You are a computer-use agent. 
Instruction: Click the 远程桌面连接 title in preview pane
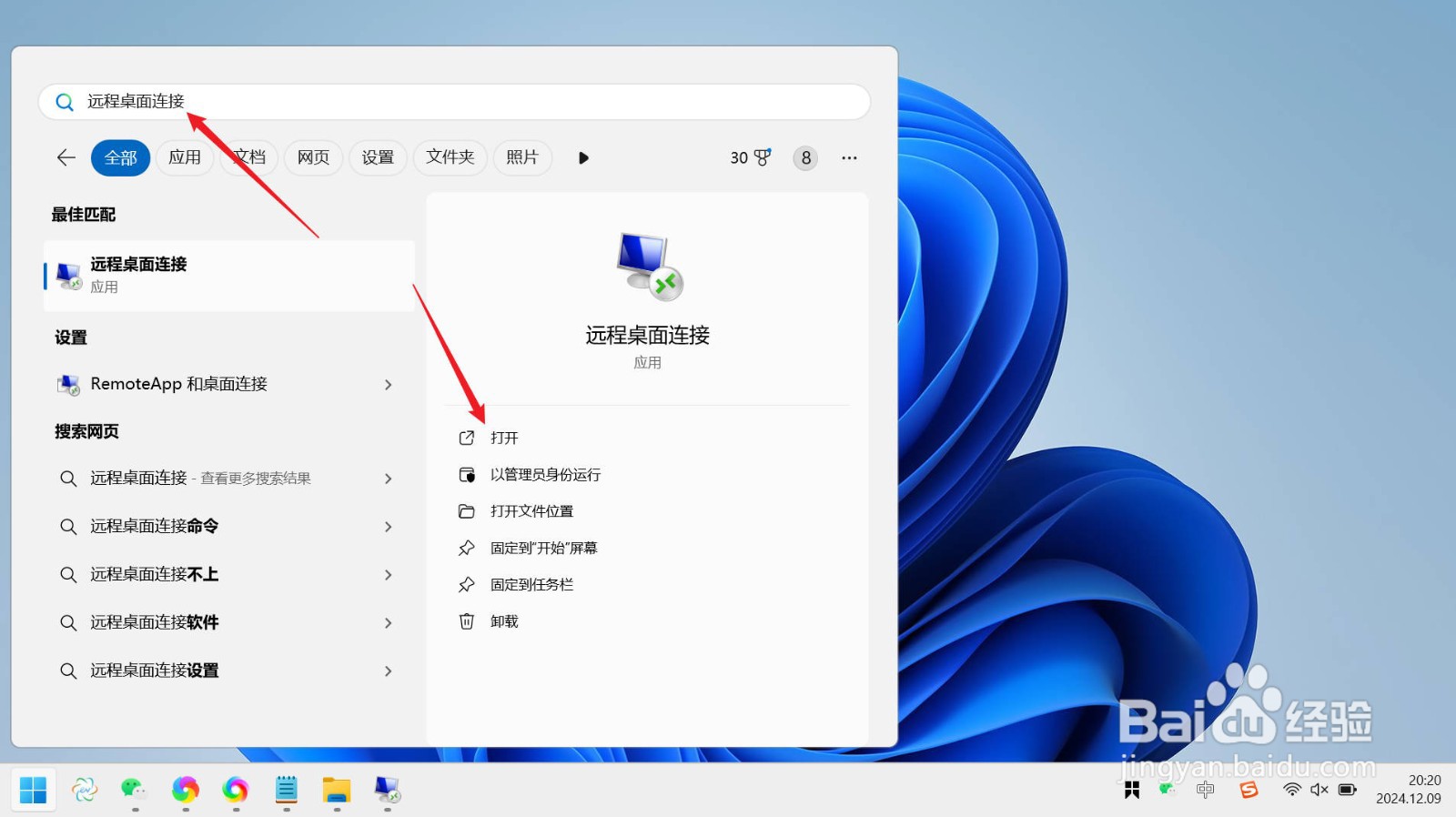648,336
